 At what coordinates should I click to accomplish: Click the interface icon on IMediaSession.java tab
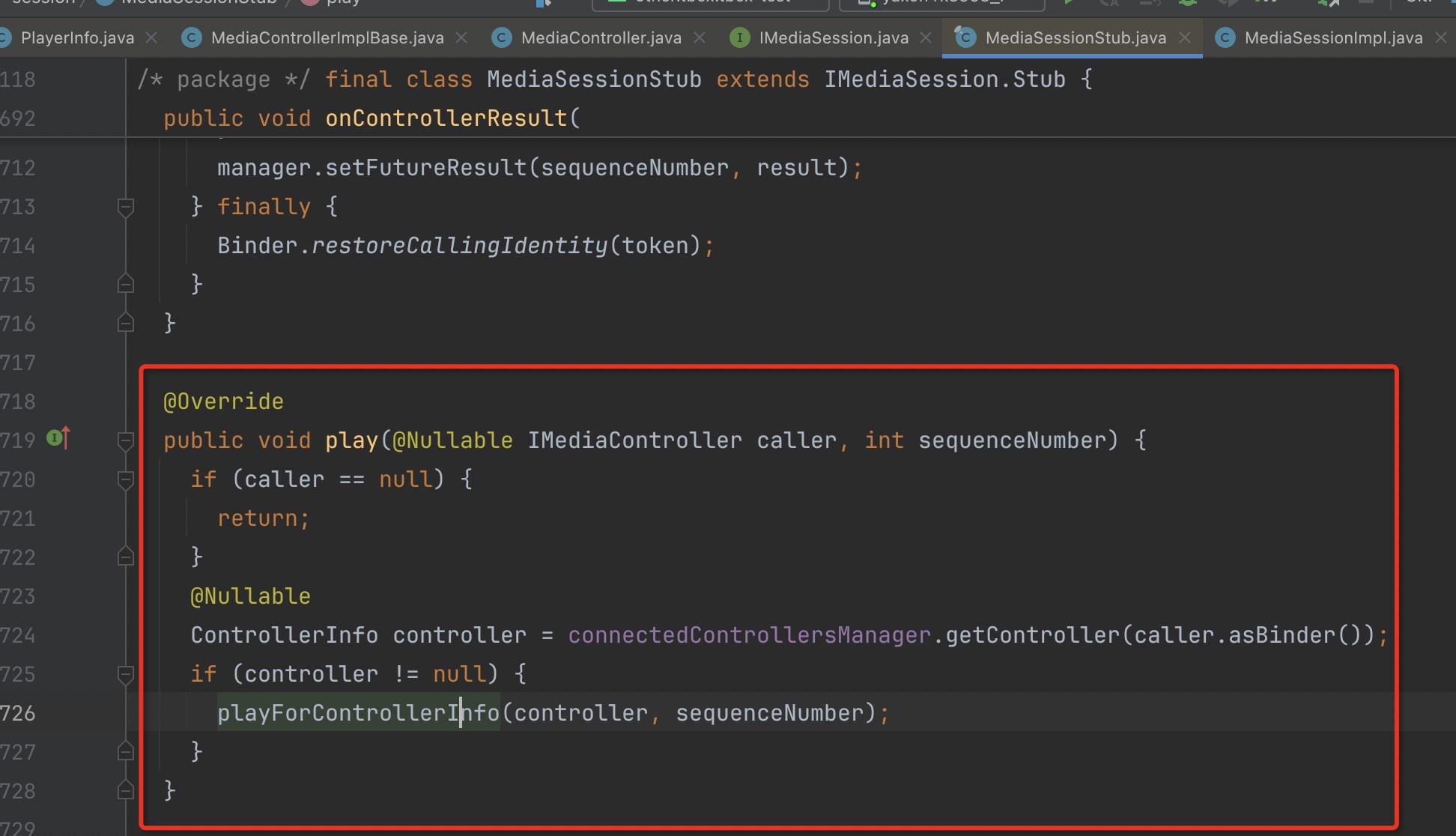click(739, 37)
